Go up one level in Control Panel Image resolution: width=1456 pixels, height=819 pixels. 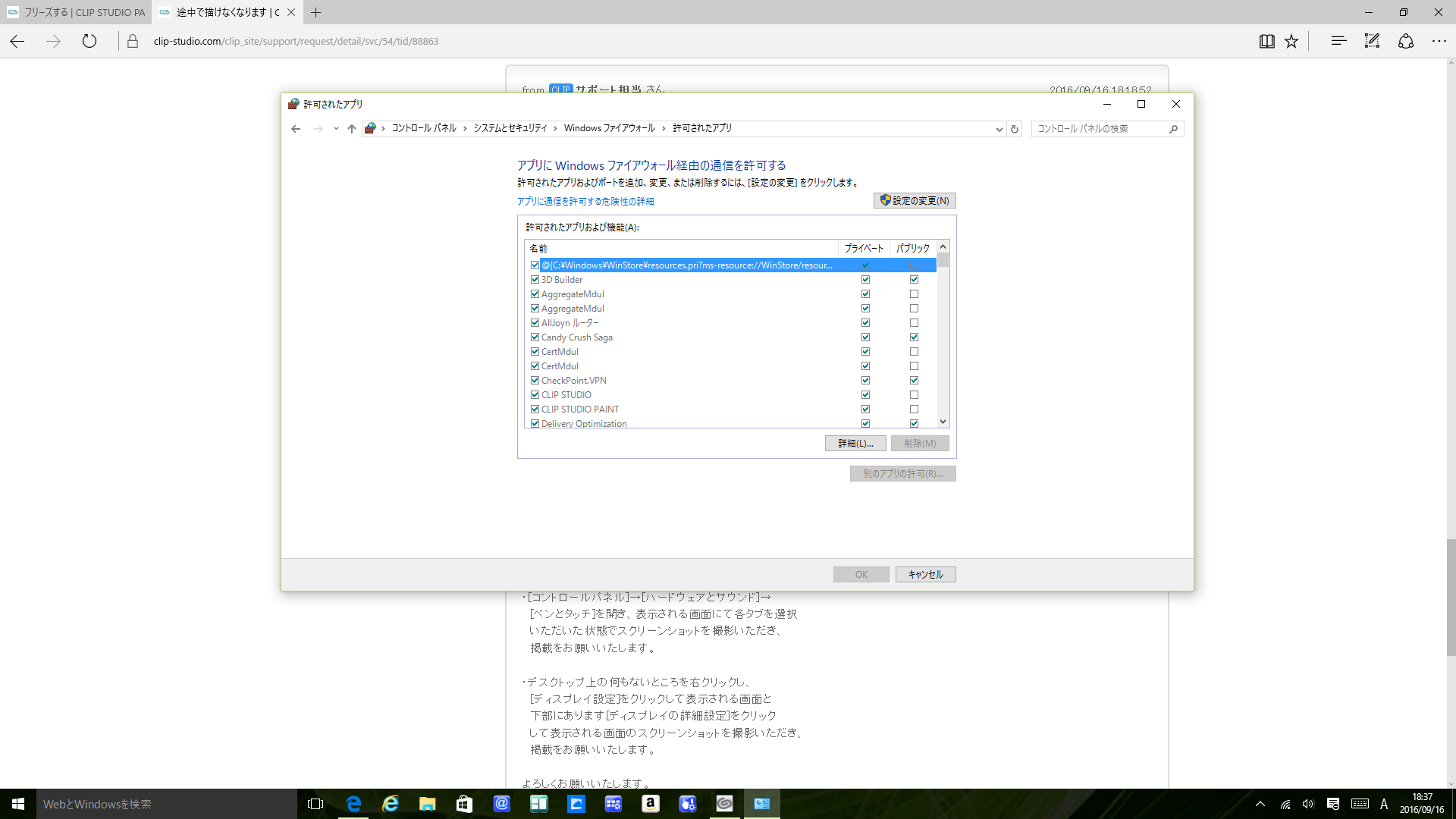pyautogui.click(x=351, y=129)
